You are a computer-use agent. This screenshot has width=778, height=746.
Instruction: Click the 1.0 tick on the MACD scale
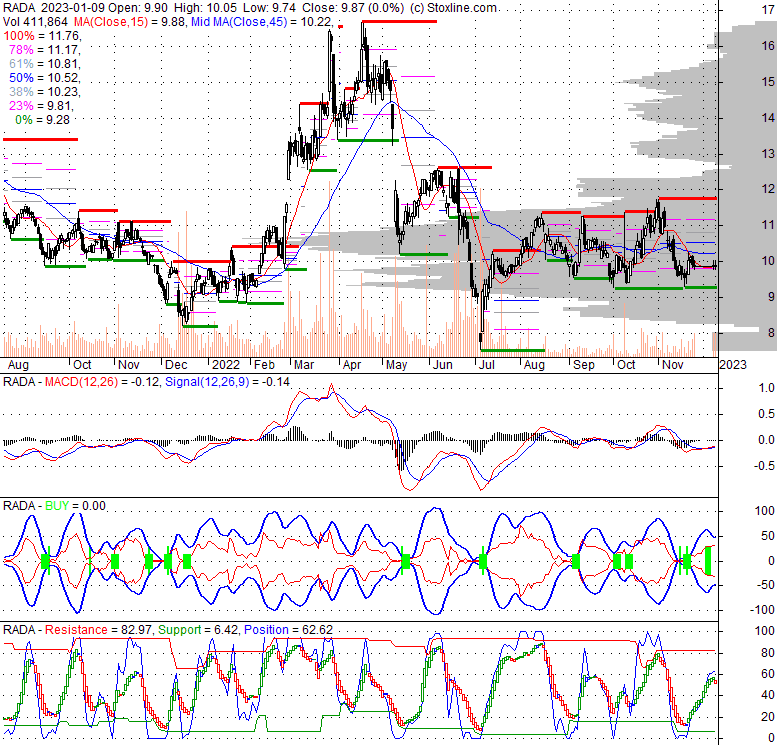click(x=766, y=387)
